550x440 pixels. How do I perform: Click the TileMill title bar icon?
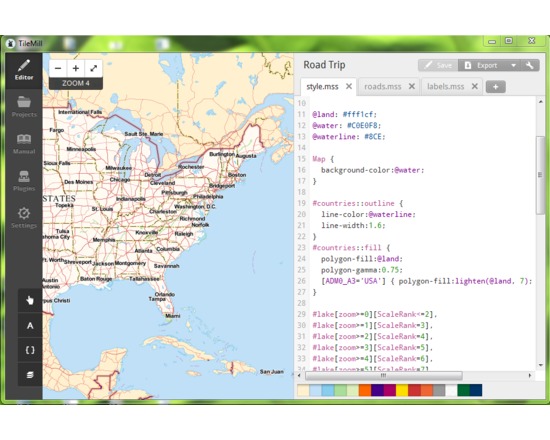coord(11,44)
